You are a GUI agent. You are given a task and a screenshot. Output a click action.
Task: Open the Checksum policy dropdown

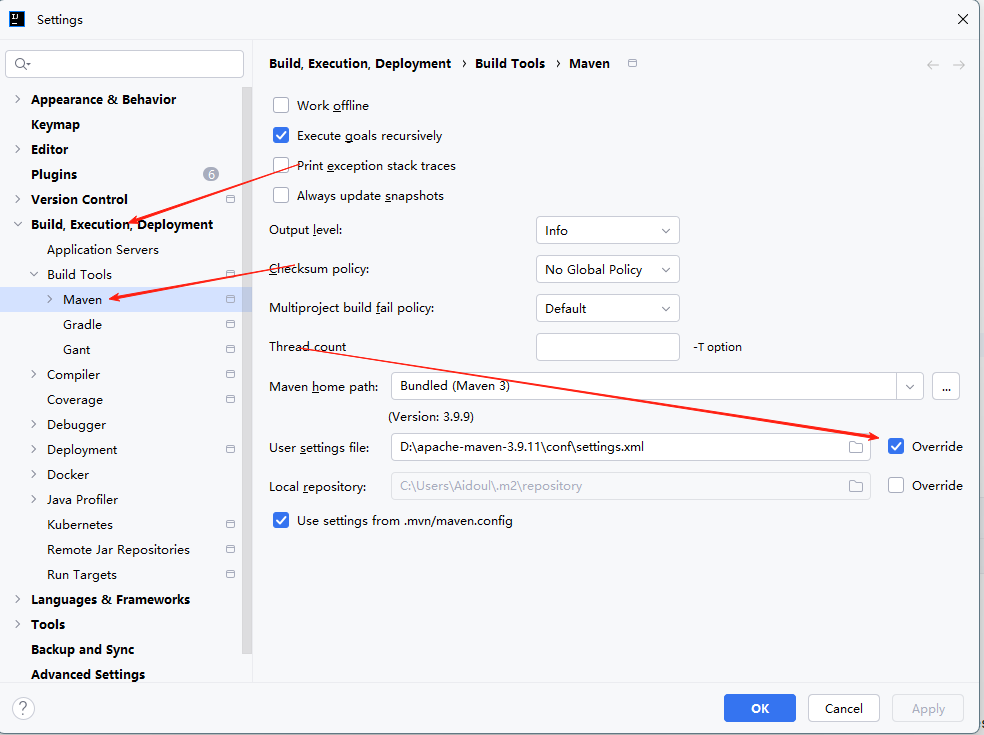(x=607, y=269)
